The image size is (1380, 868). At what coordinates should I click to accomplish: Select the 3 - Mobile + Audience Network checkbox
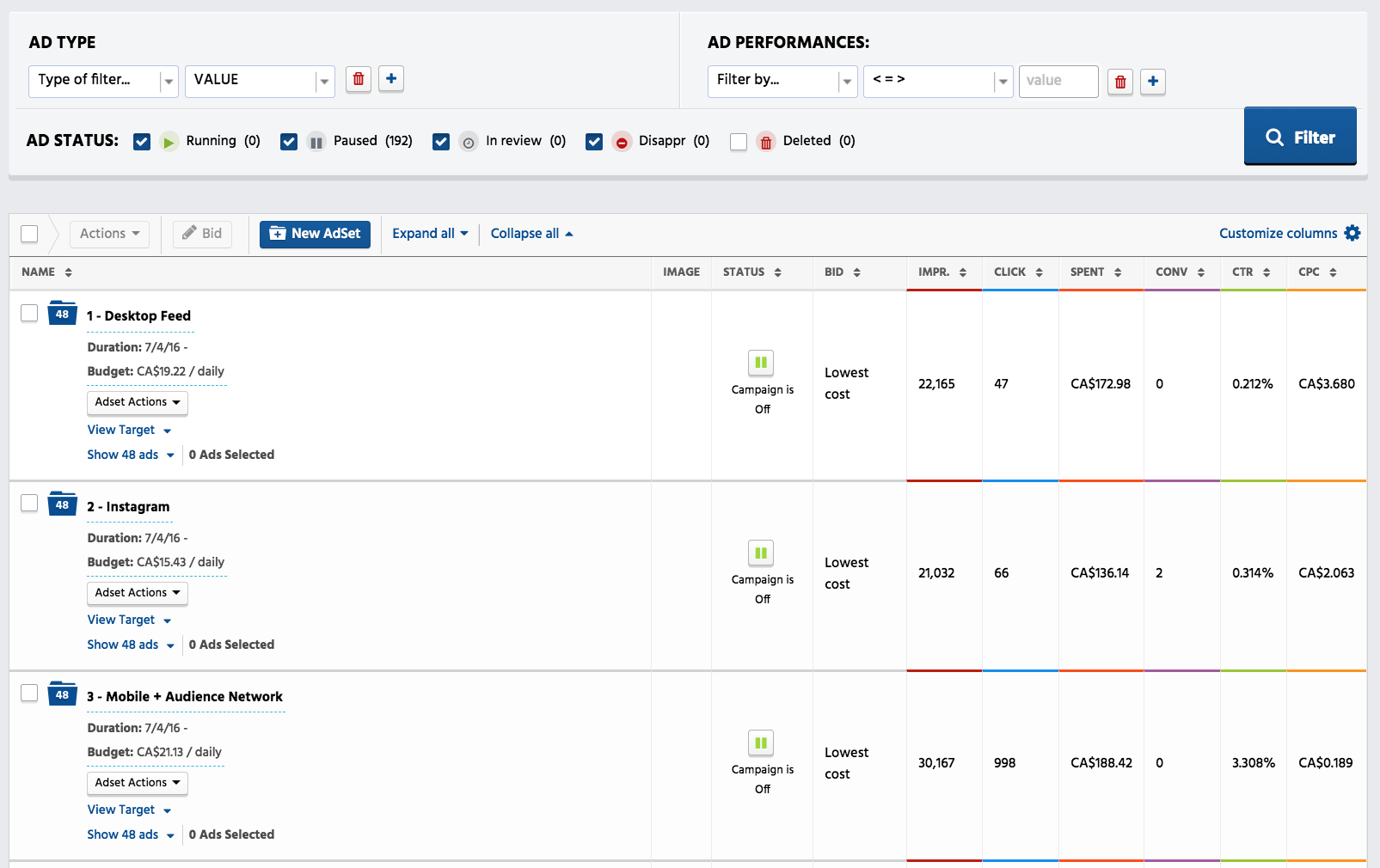pyautogui.click(x=29, y=693)
